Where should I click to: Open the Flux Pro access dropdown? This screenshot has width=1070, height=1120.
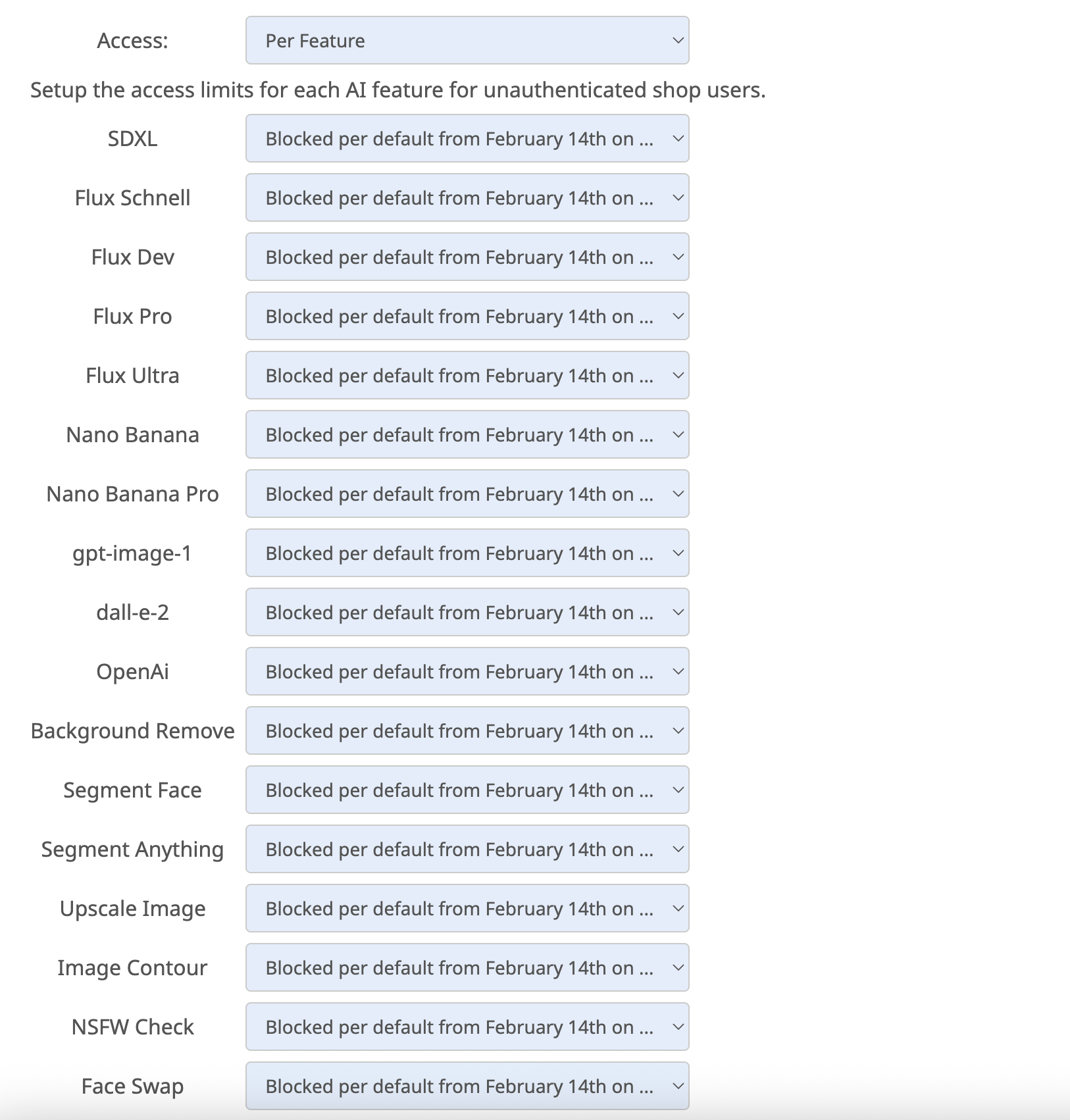[467, 316]
